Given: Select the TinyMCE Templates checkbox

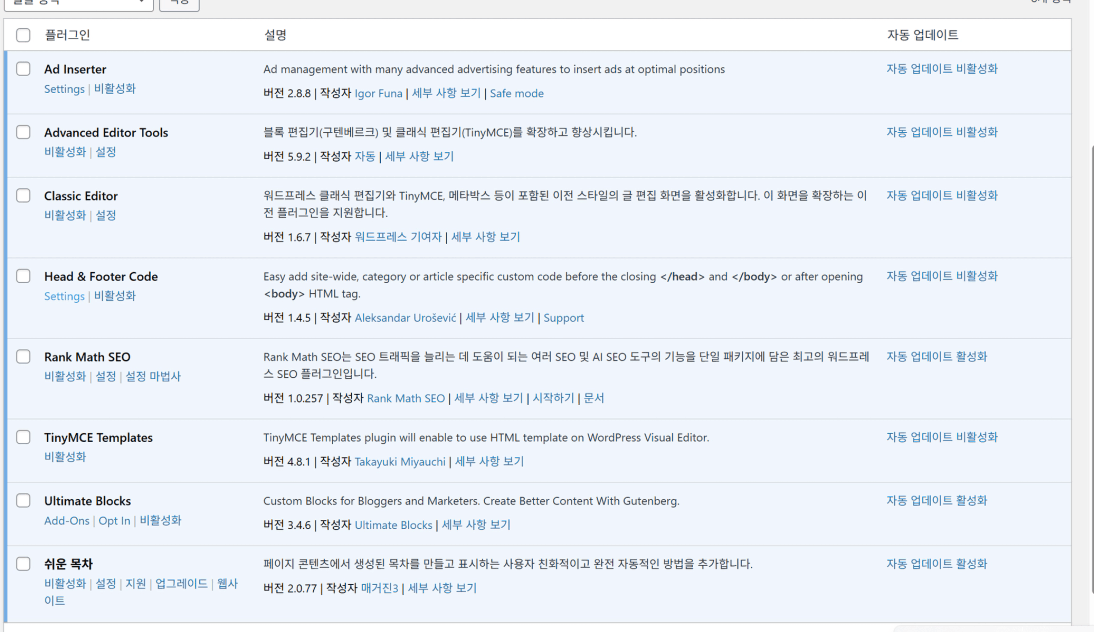Looking at the screenshot, I should (23, 437).
